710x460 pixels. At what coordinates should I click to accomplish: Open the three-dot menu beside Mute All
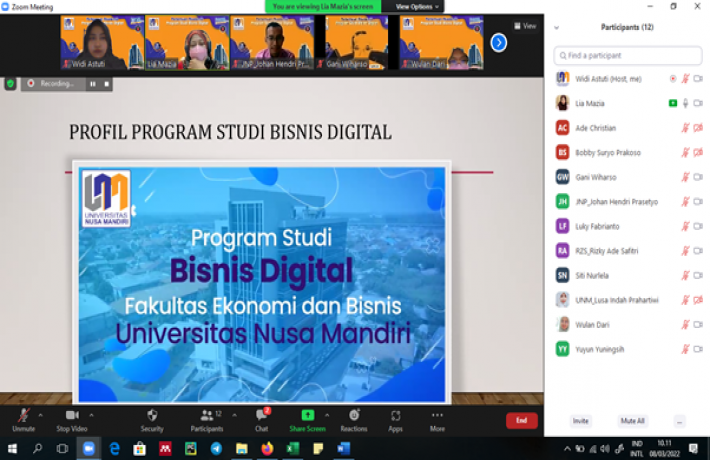click(679, 421)
